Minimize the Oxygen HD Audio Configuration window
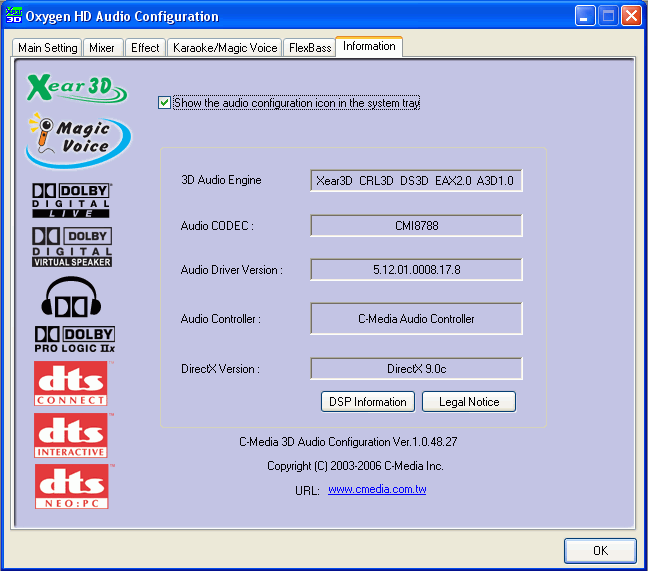 pyautogui.click(x=585, y=16)
